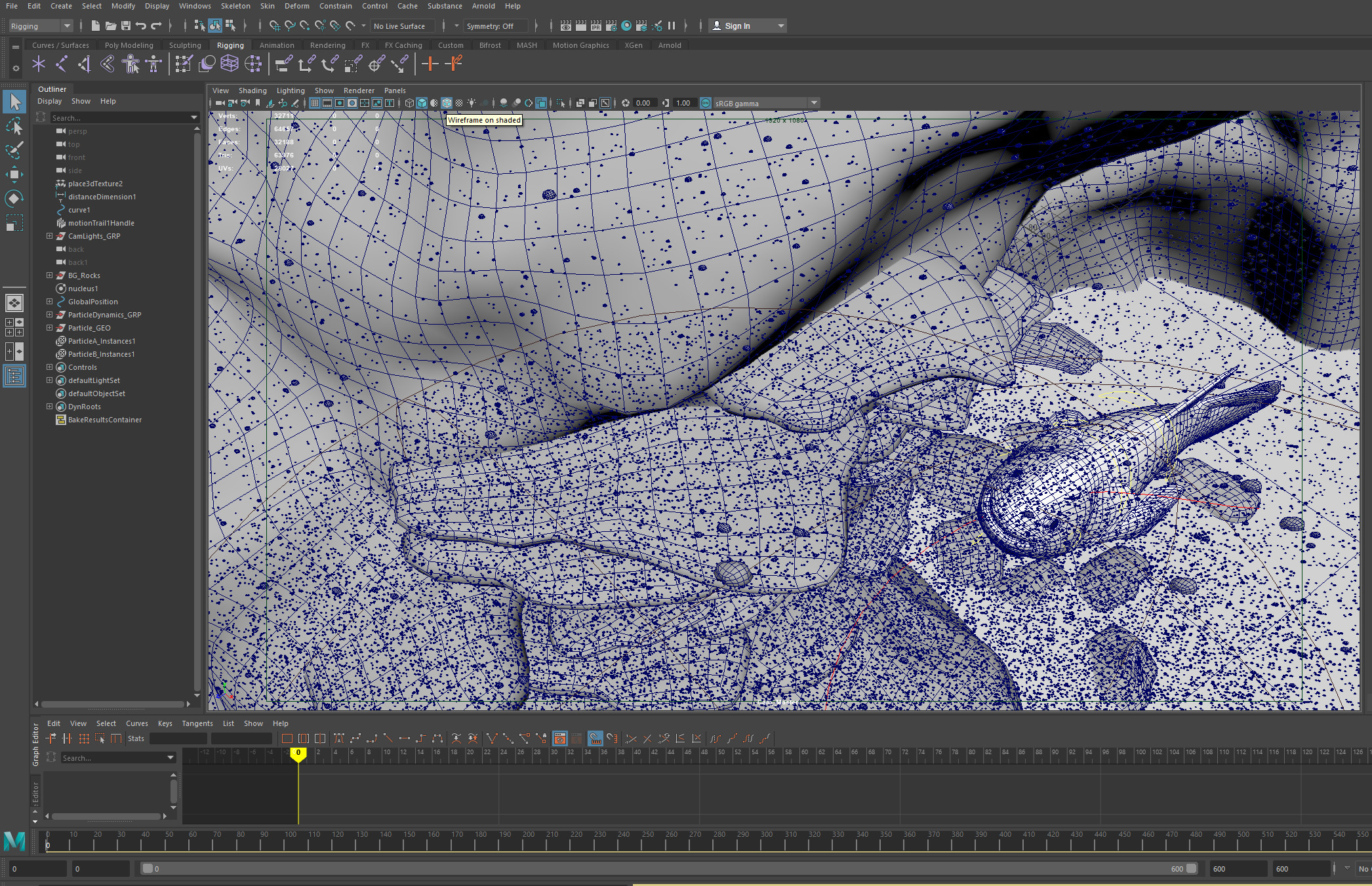
Task: Select the GlobalPosition node in Outliner
Action: tap(92, 301)
